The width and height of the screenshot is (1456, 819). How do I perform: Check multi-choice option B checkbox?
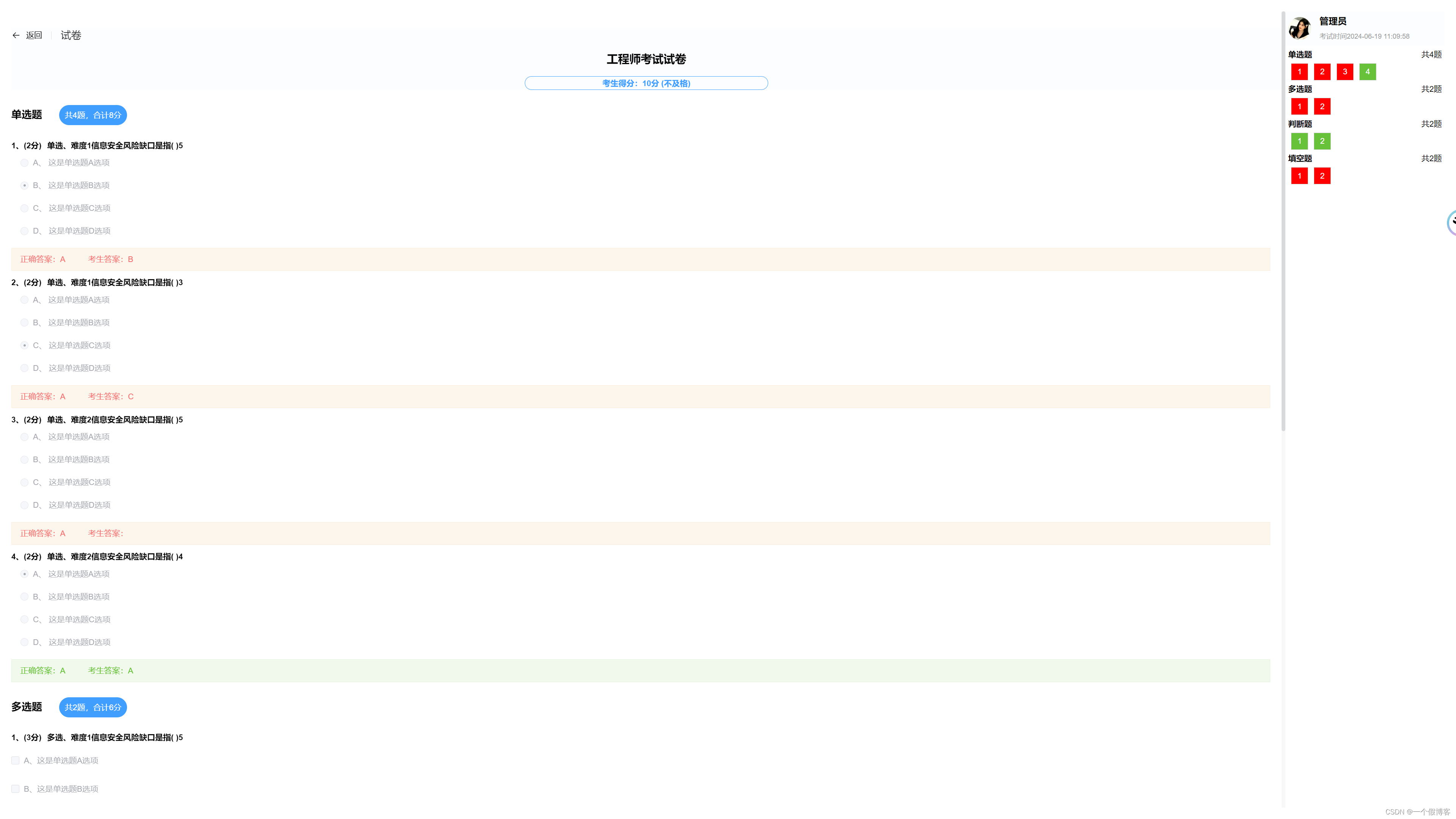click(x=15, y=789)
